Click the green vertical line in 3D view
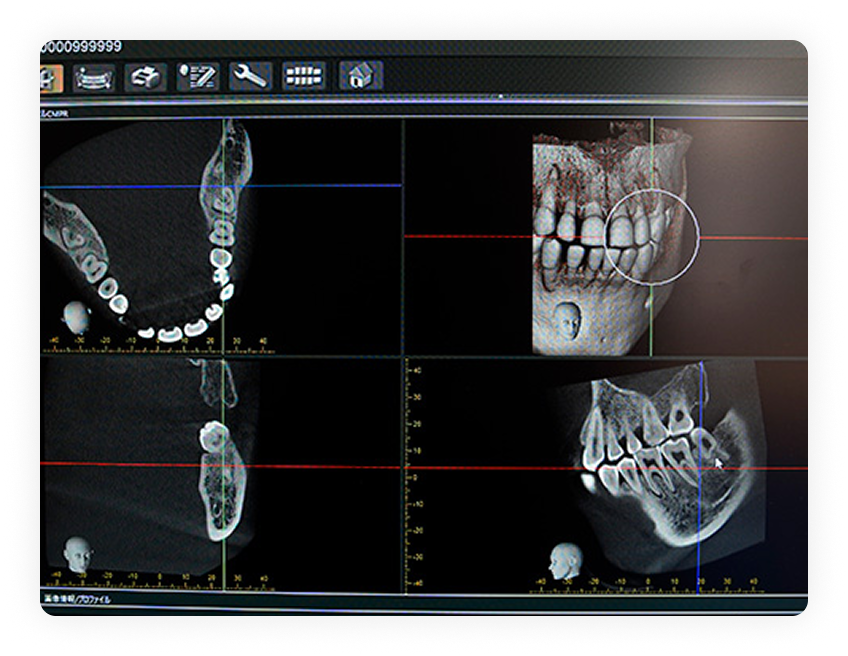Image resolution: width=848 pixels, height=656 pixels. click(651, 310)
